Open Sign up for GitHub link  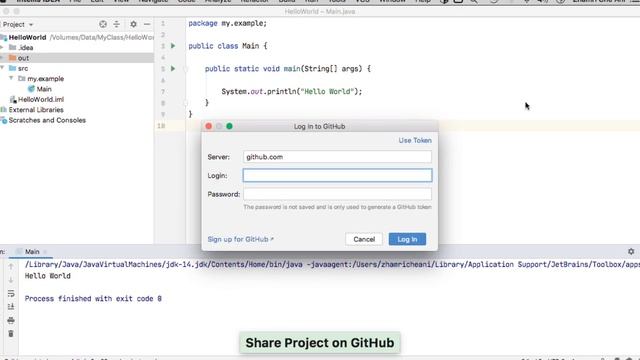(x=240, y=239)
